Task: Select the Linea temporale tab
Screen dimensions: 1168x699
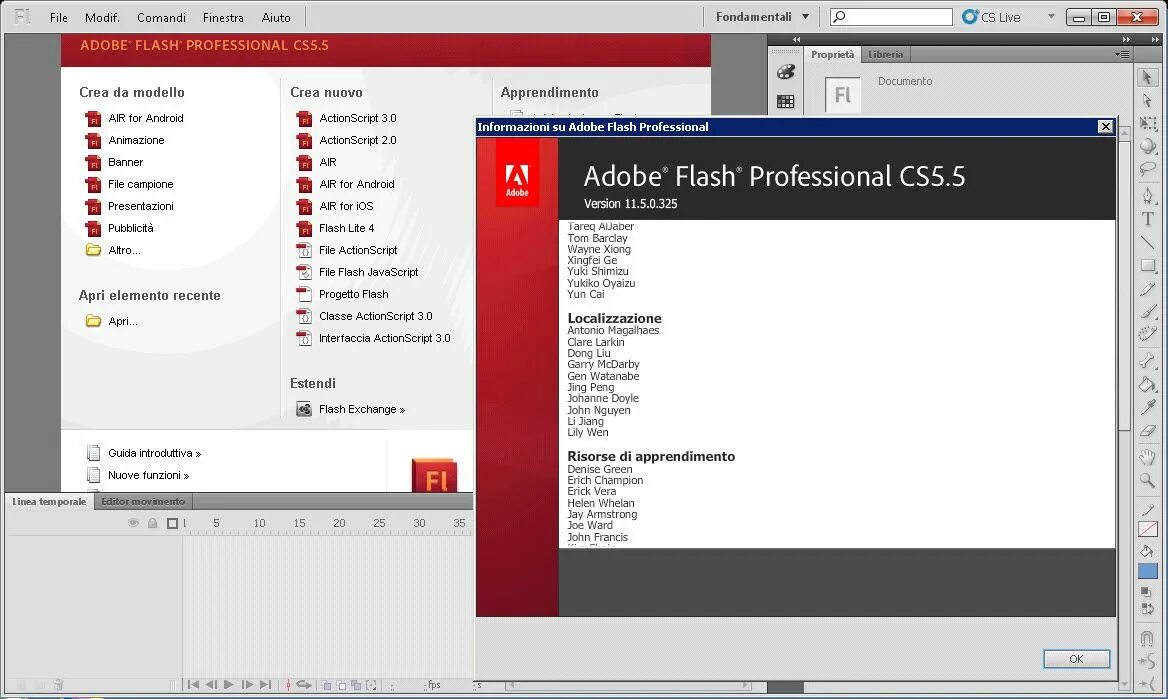Action: click(x=49, y=502)
